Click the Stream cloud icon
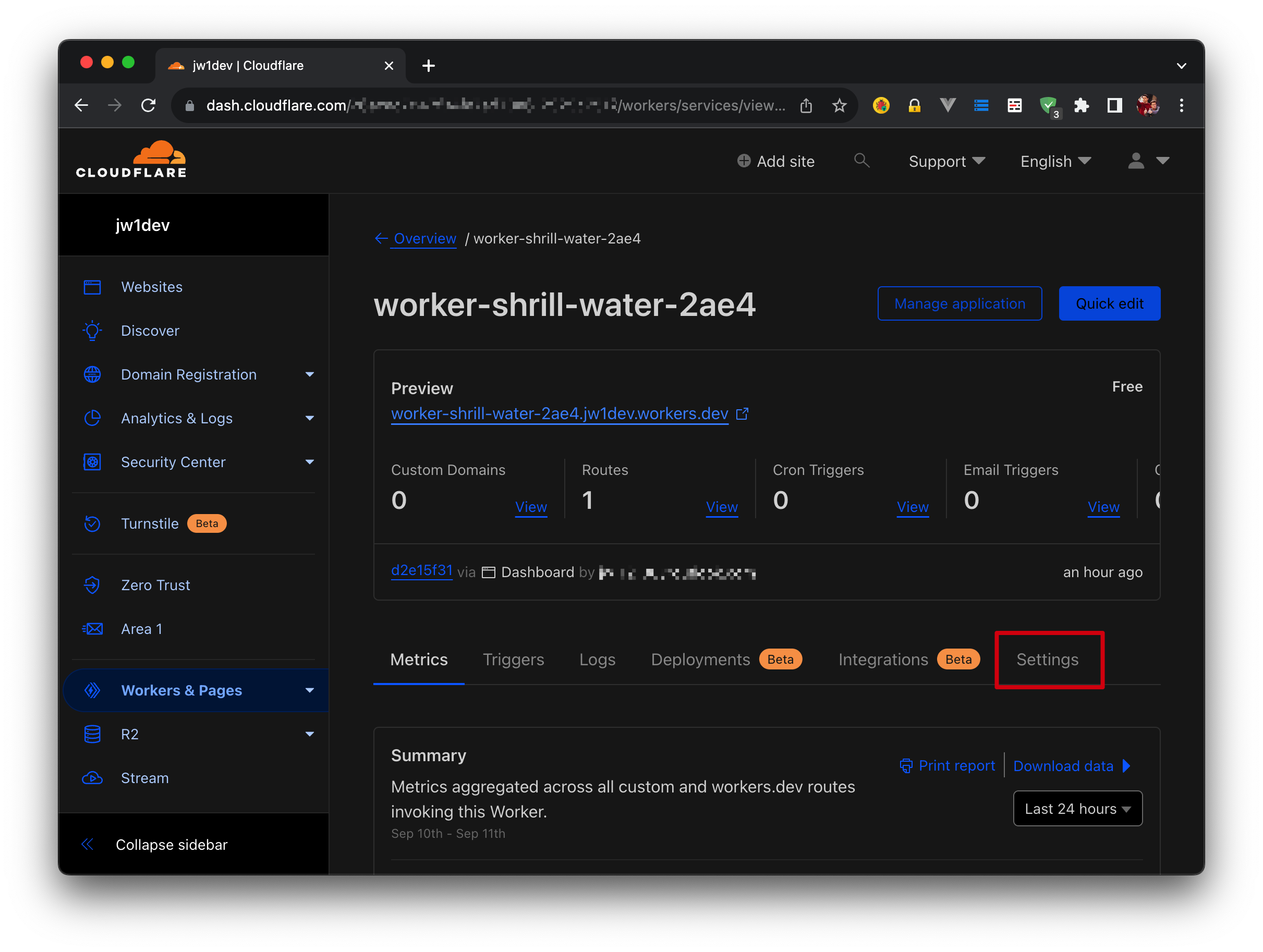The image size is (1263, 952). coord(92,778)
